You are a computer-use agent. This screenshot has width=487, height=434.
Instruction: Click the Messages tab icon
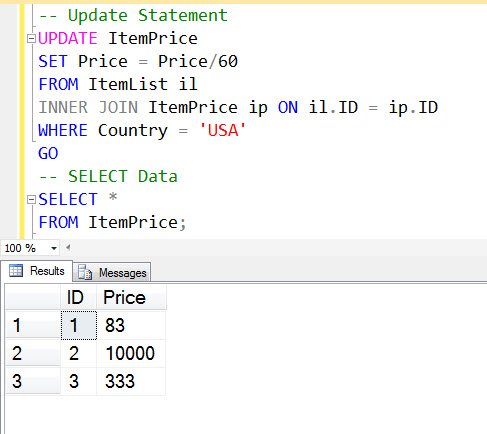tap(85, 272)
